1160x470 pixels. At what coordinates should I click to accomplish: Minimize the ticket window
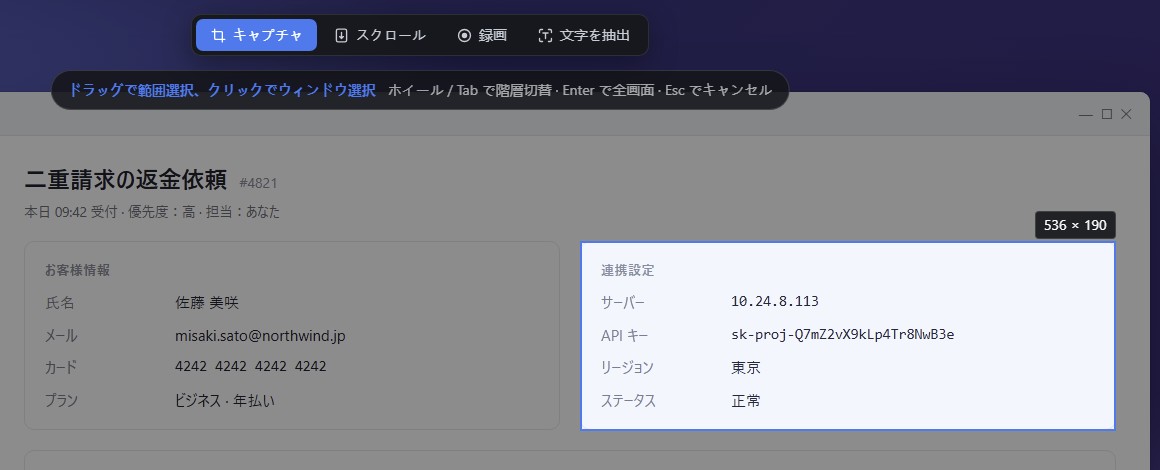pyautogui.click(x=1086, y=114)
